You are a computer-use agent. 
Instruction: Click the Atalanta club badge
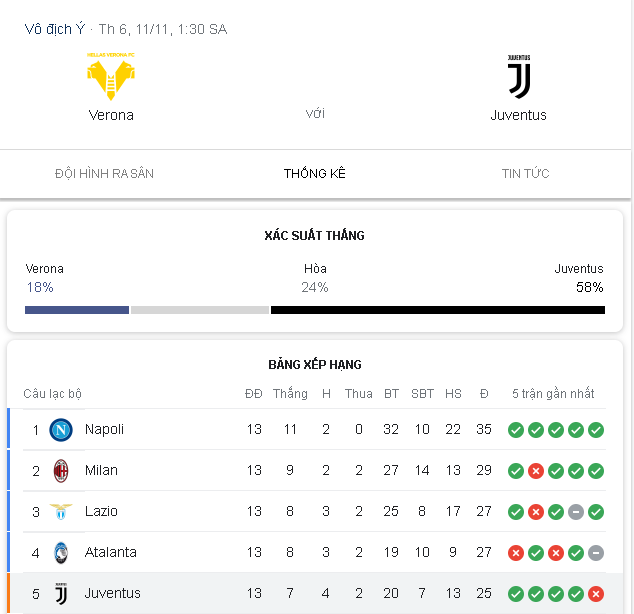coord(61,553)
